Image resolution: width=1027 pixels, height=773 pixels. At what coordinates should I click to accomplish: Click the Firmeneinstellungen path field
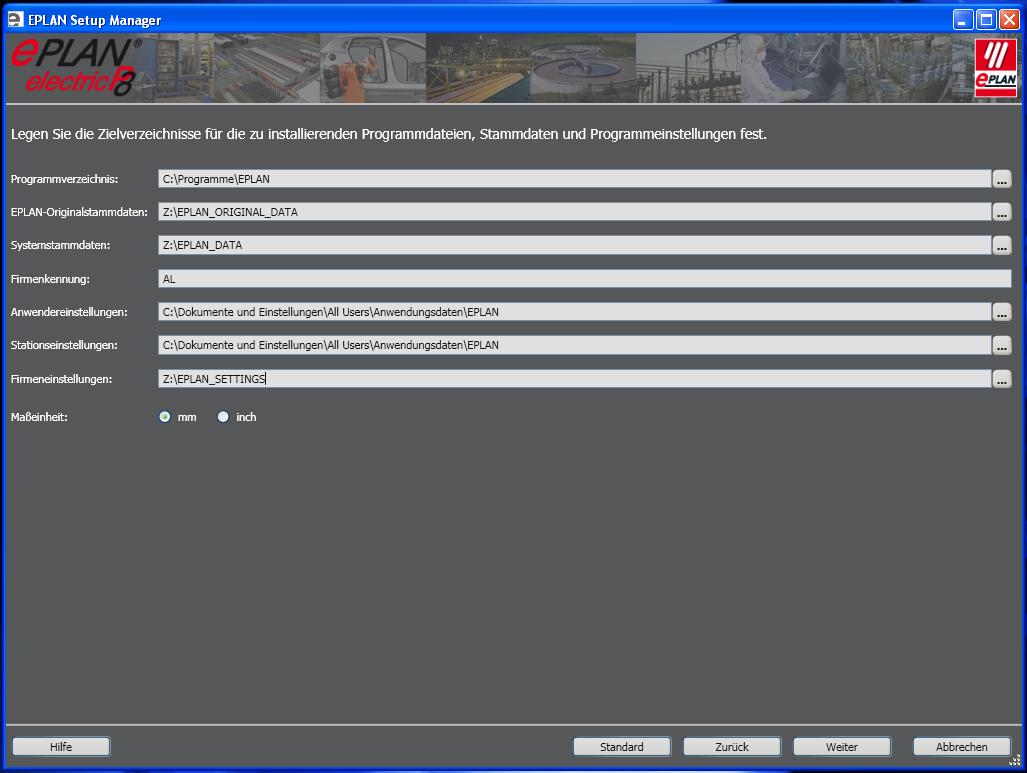(574, 379)
